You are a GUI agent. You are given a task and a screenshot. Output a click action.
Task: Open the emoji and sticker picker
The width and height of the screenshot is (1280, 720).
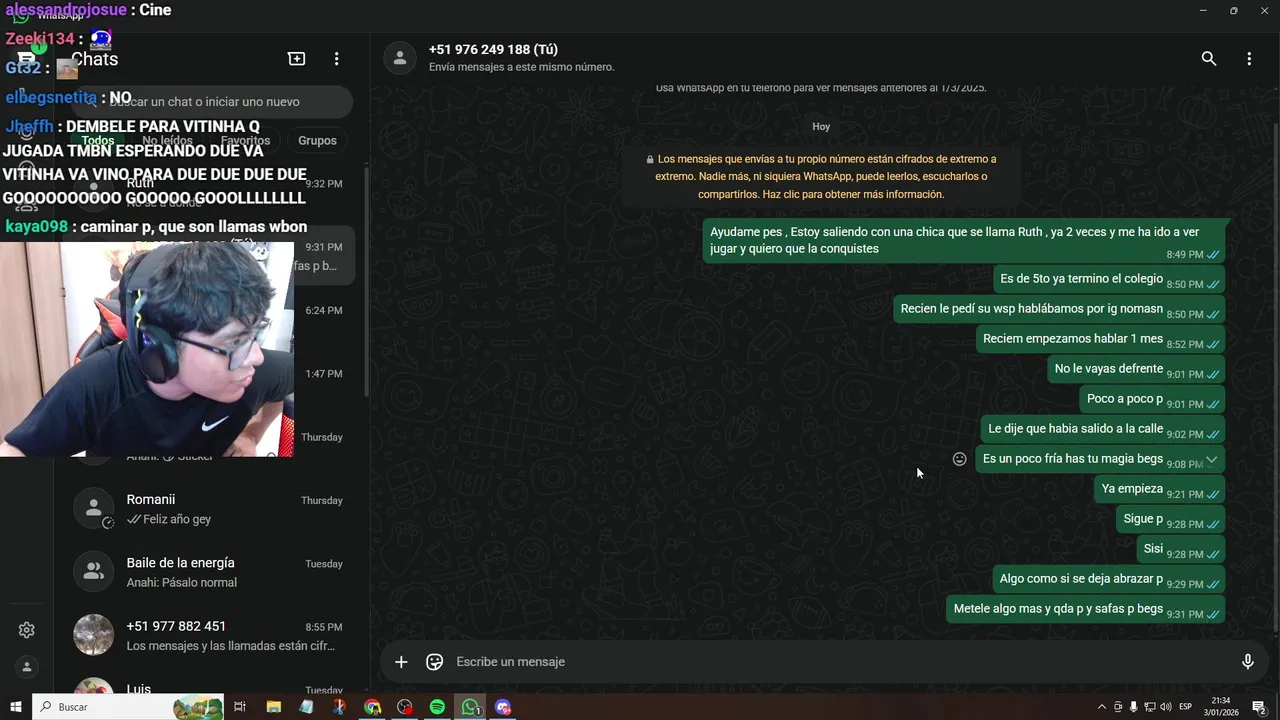click(x=435, y=662)
